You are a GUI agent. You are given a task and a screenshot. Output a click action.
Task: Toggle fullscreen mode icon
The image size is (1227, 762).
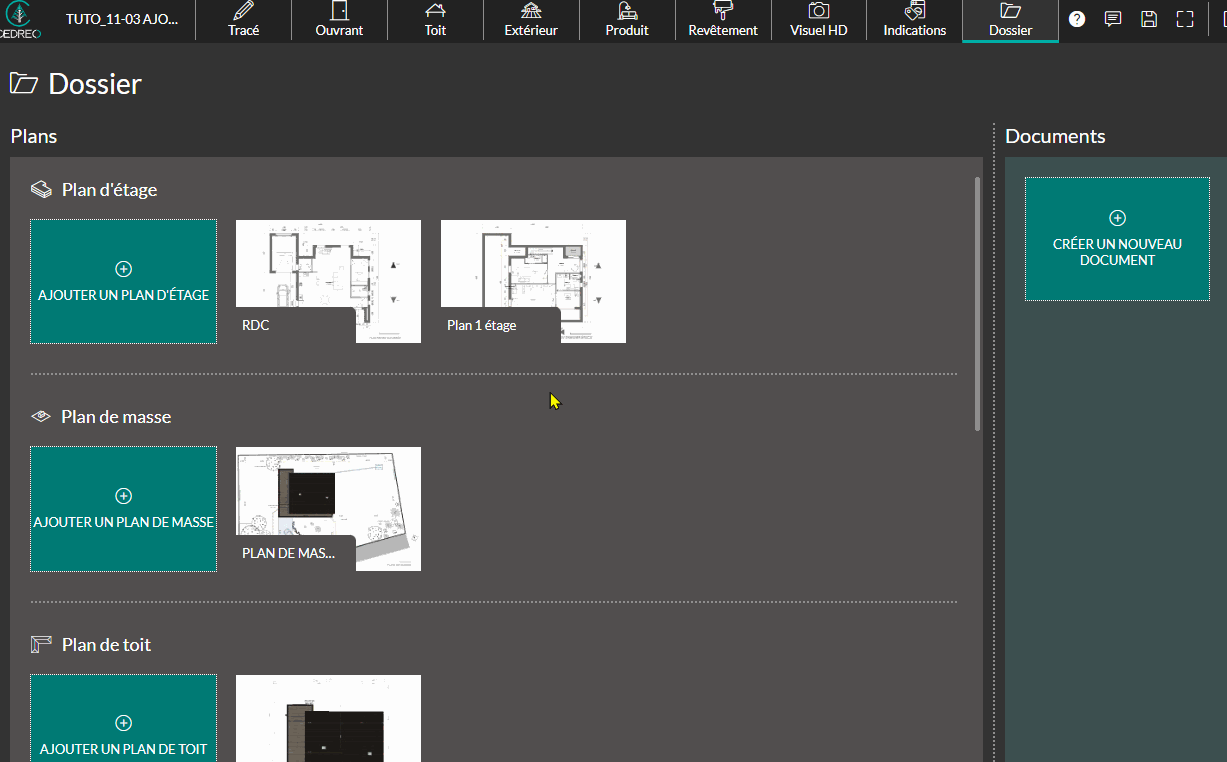[1185, 19]
